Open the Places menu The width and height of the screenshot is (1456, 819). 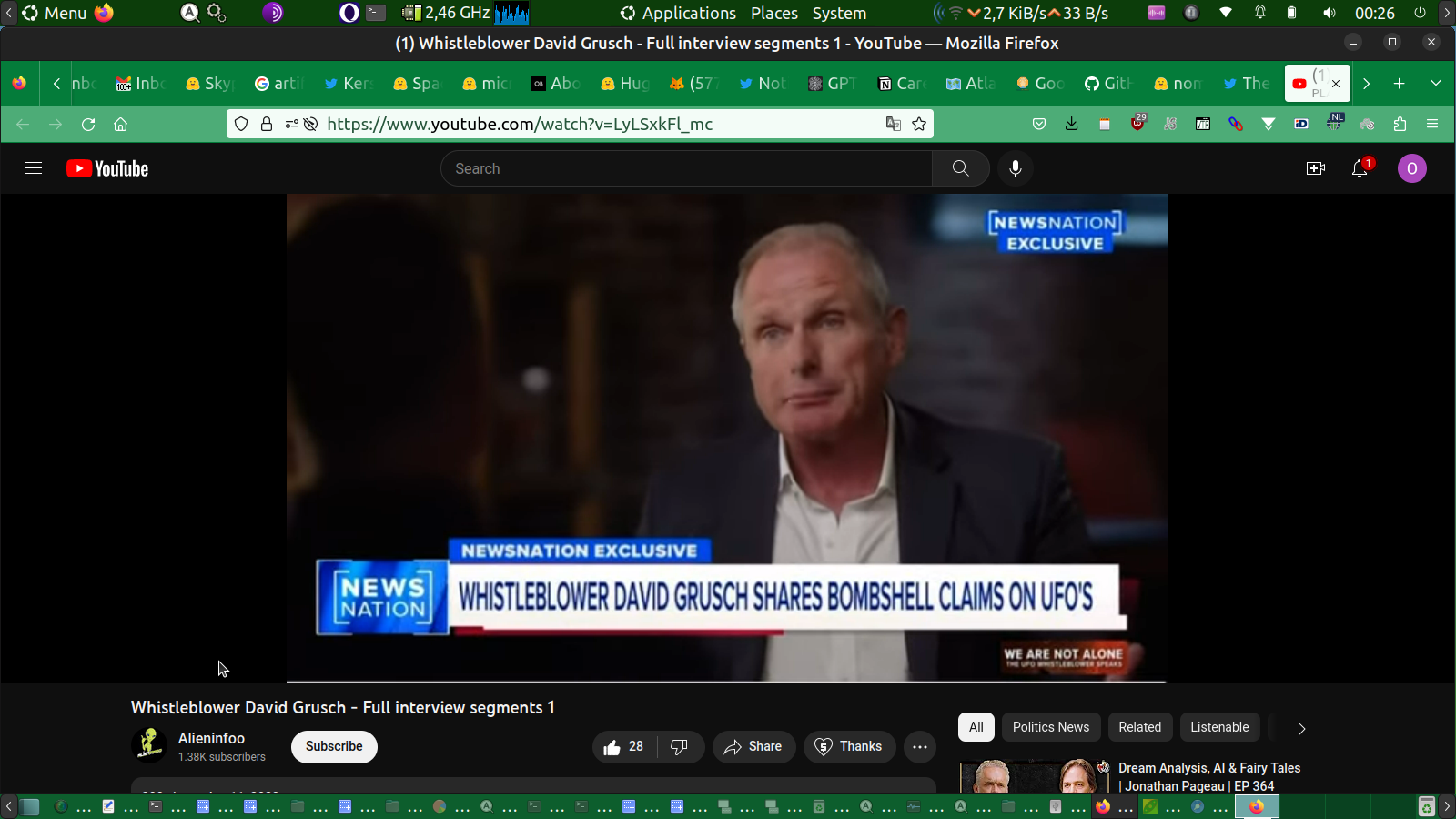774,13
